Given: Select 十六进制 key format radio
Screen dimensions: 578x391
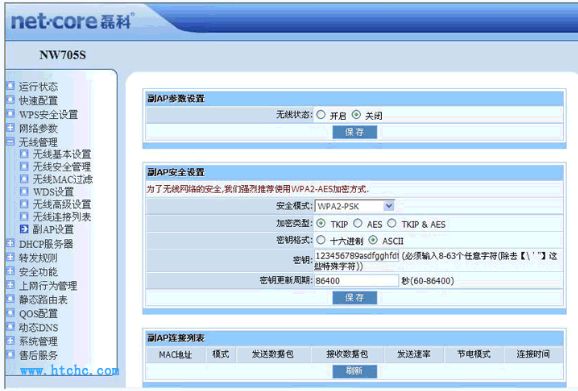Looking at the screenshot, I should (321, 240).
